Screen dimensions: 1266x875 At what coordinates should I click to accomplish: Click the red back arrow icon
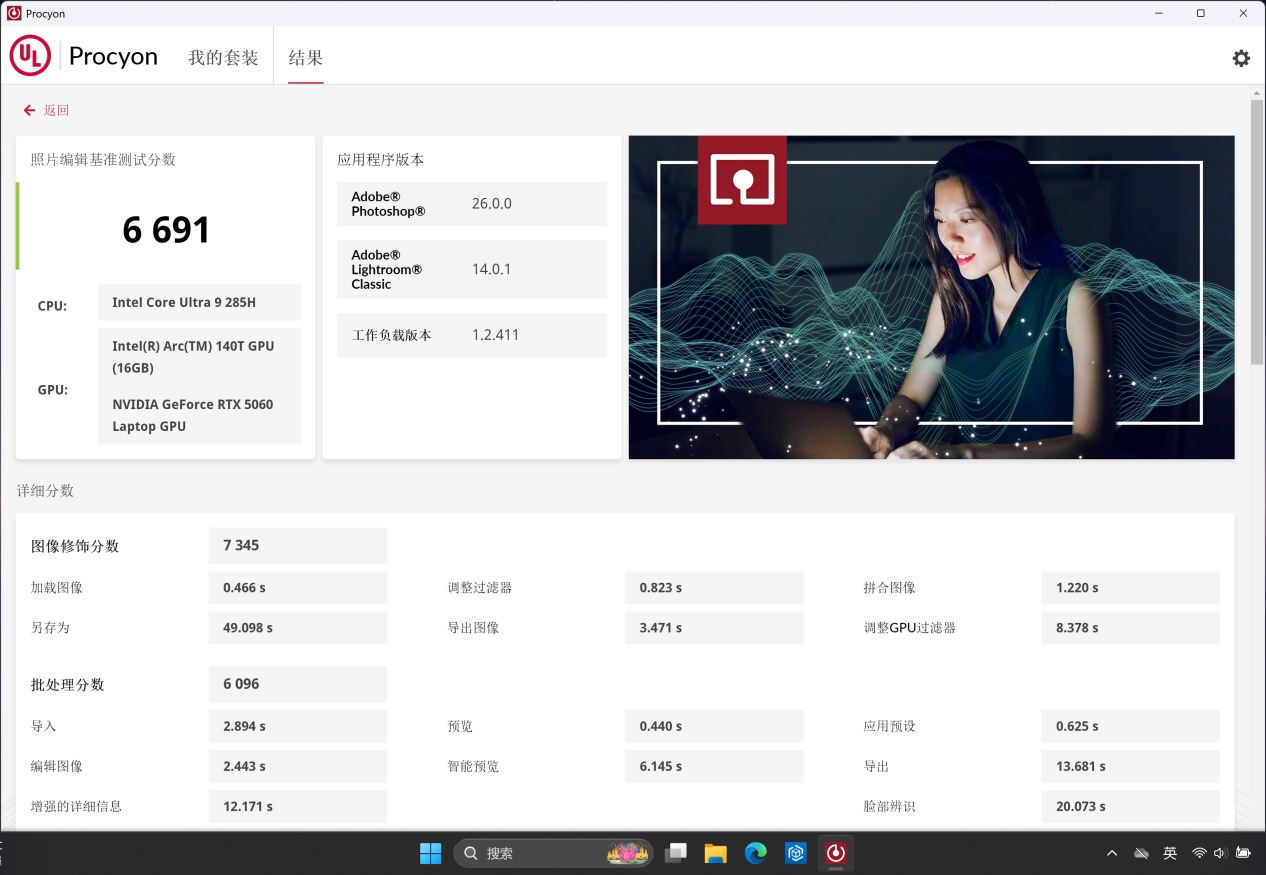coord(28,109)
